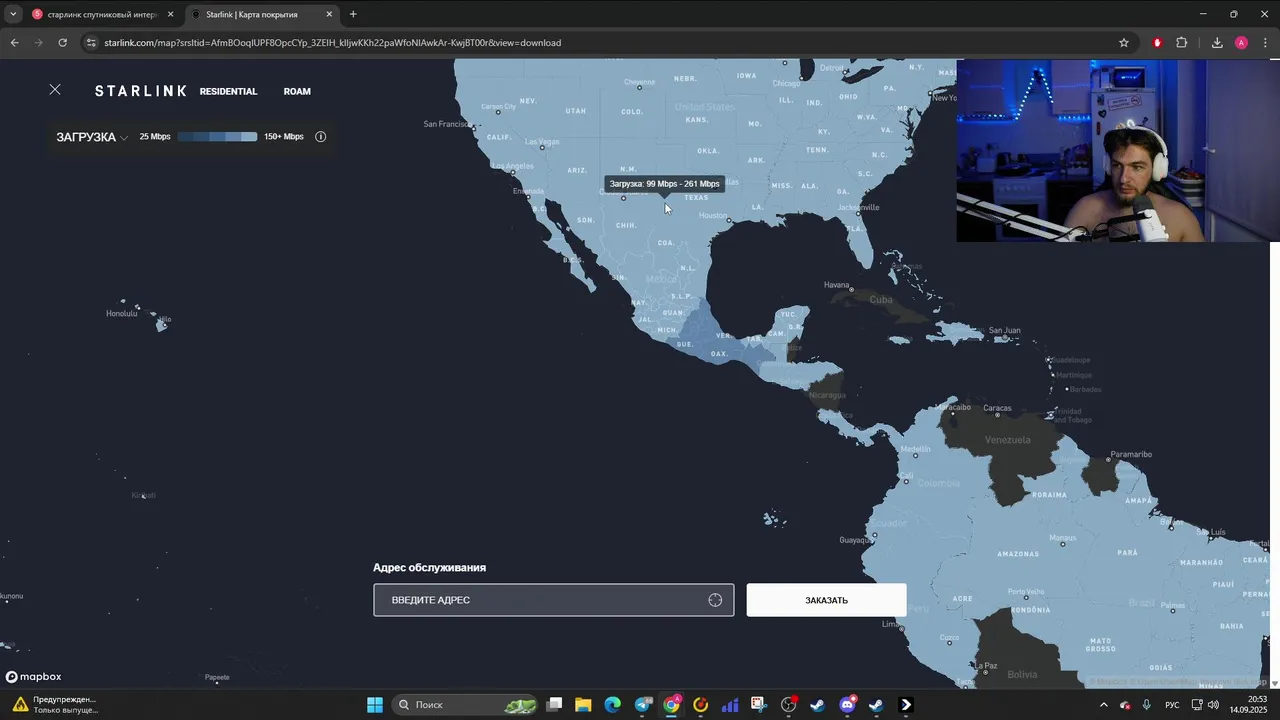Switch to the RESIDENTIAL tab
Screen dimensions: 1280x720
tap(228, 91)
